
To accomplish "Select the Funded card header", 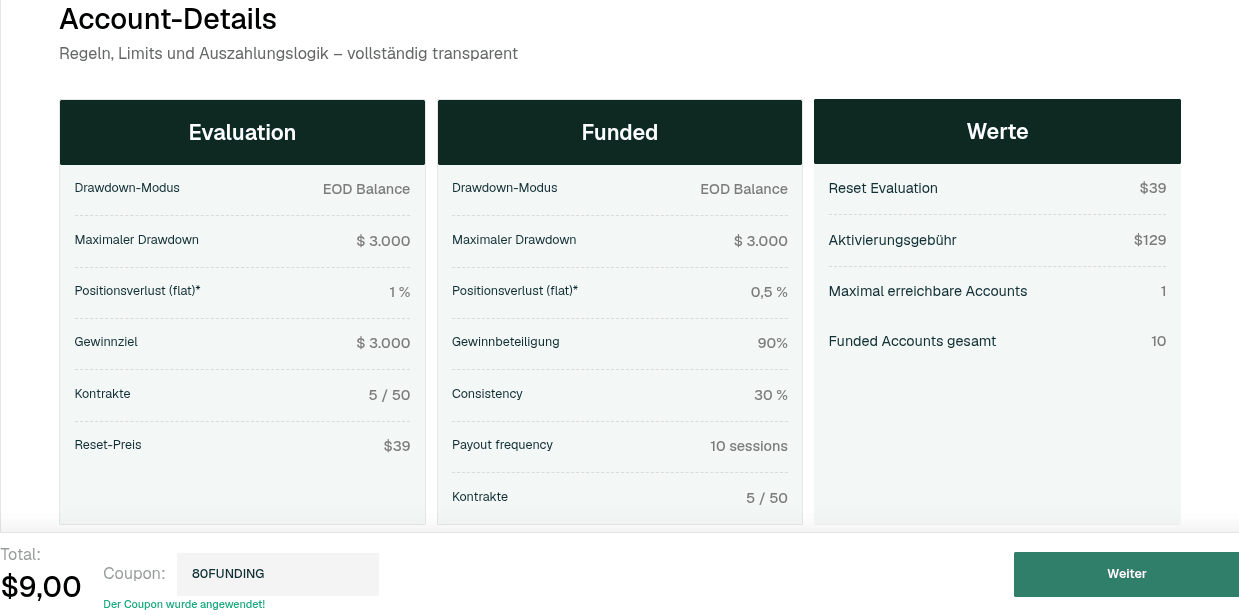I will [620, 132].
